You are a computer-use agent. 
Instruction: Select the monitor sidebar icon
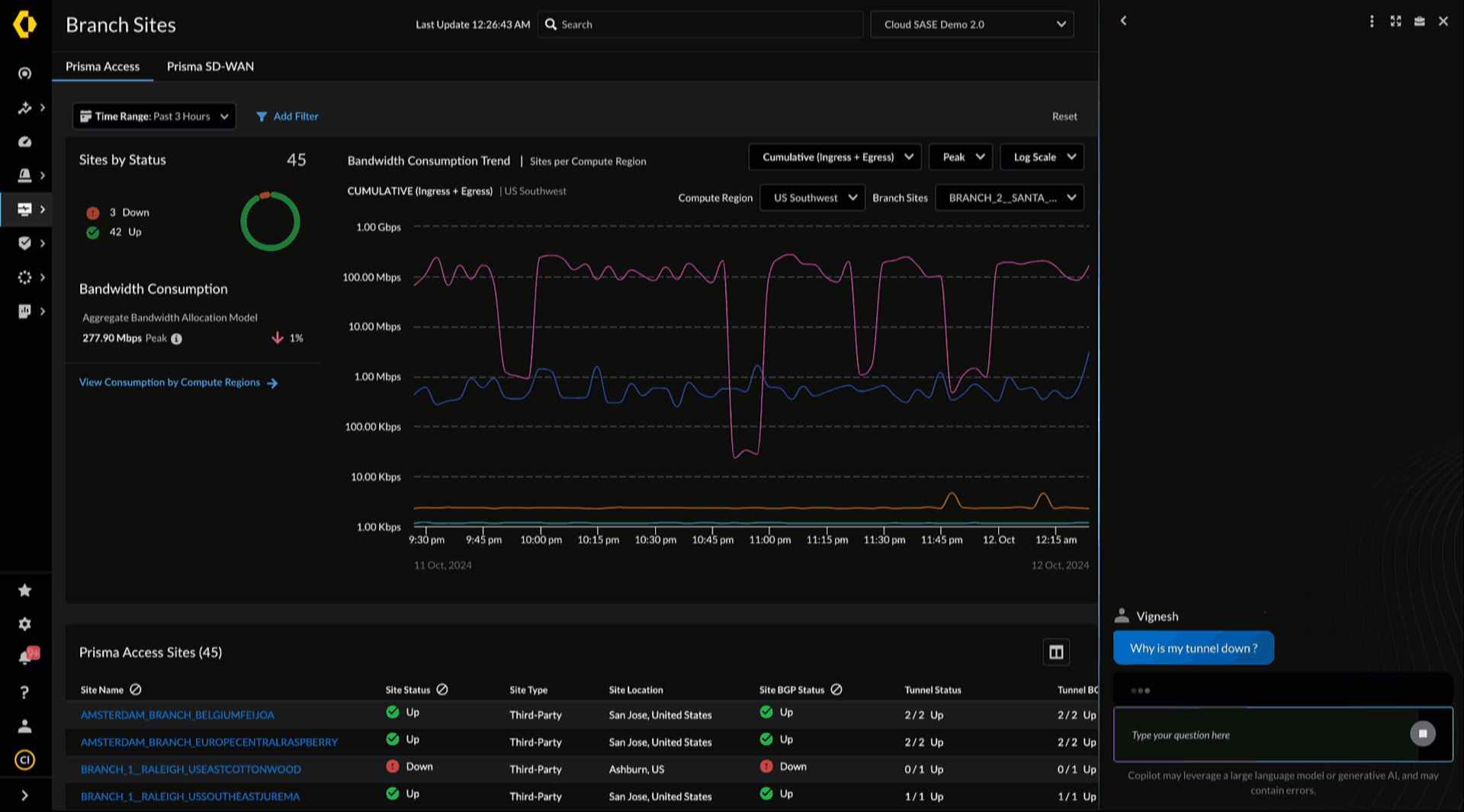24,209
